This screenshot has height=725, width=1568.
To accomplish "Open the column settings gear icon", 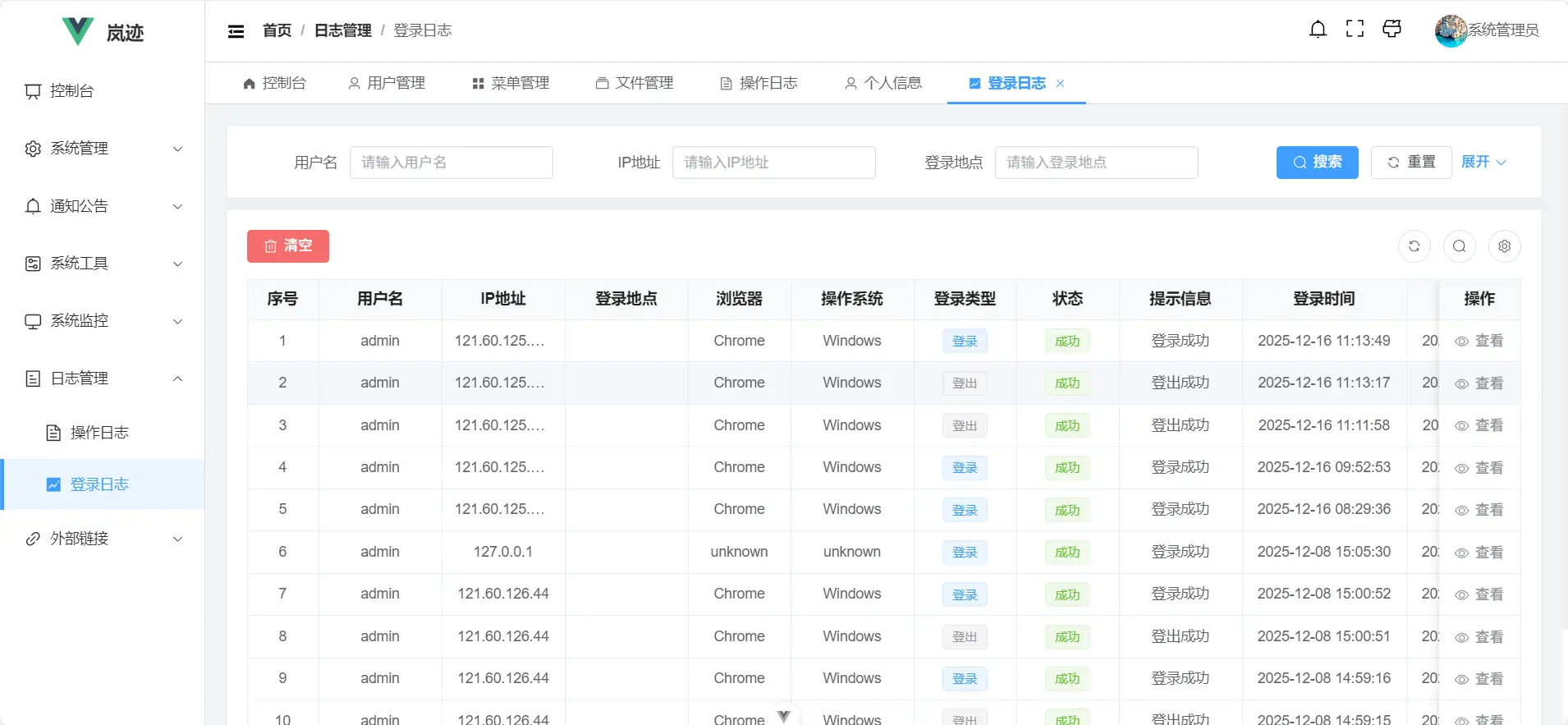I will [x=1504, y=246].
